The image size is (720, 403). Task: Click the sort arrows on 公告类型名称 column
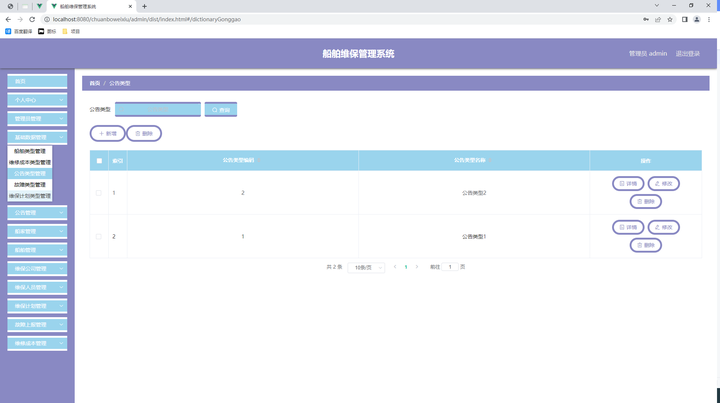490,160
